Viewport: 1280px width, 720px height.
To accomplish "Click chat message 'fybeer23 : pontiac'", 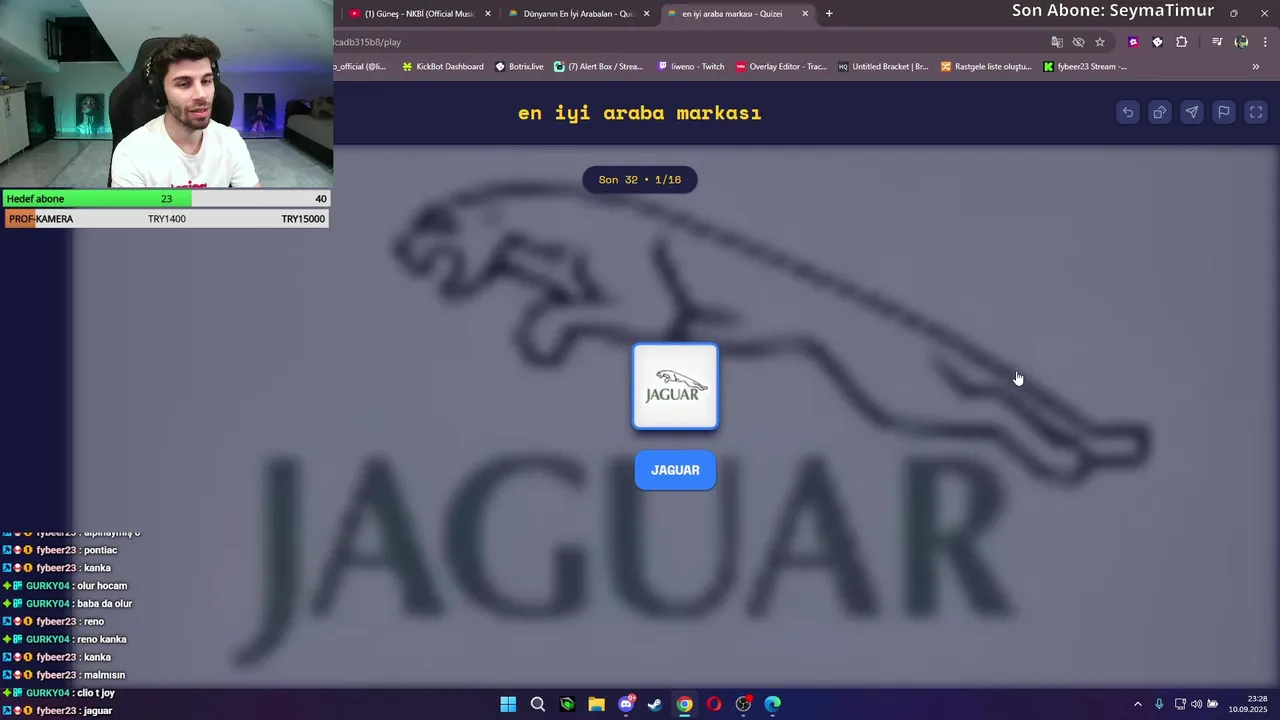I will 77,550.
